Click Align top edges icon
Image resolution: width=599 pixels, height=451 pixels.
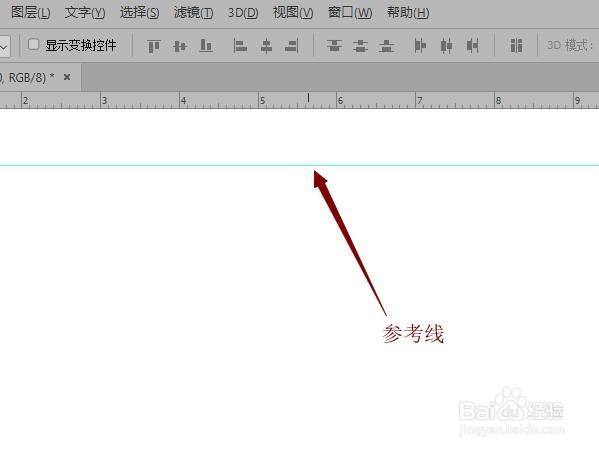coord(154,46)
